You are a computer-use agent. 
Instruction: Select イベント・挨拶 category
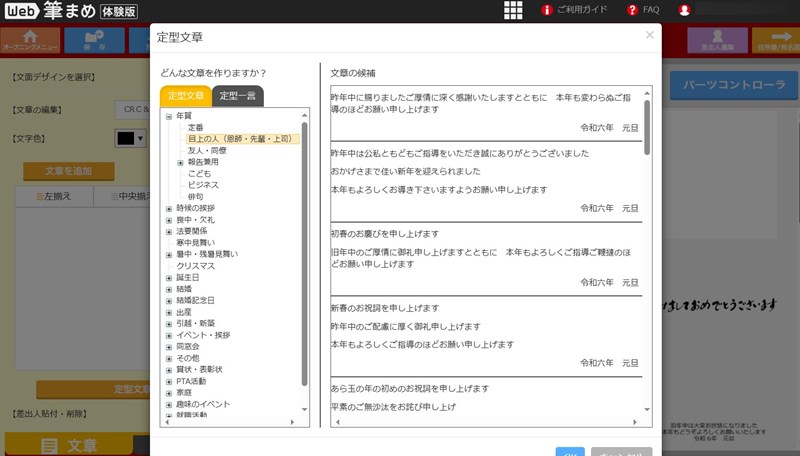tap(203, 335)
